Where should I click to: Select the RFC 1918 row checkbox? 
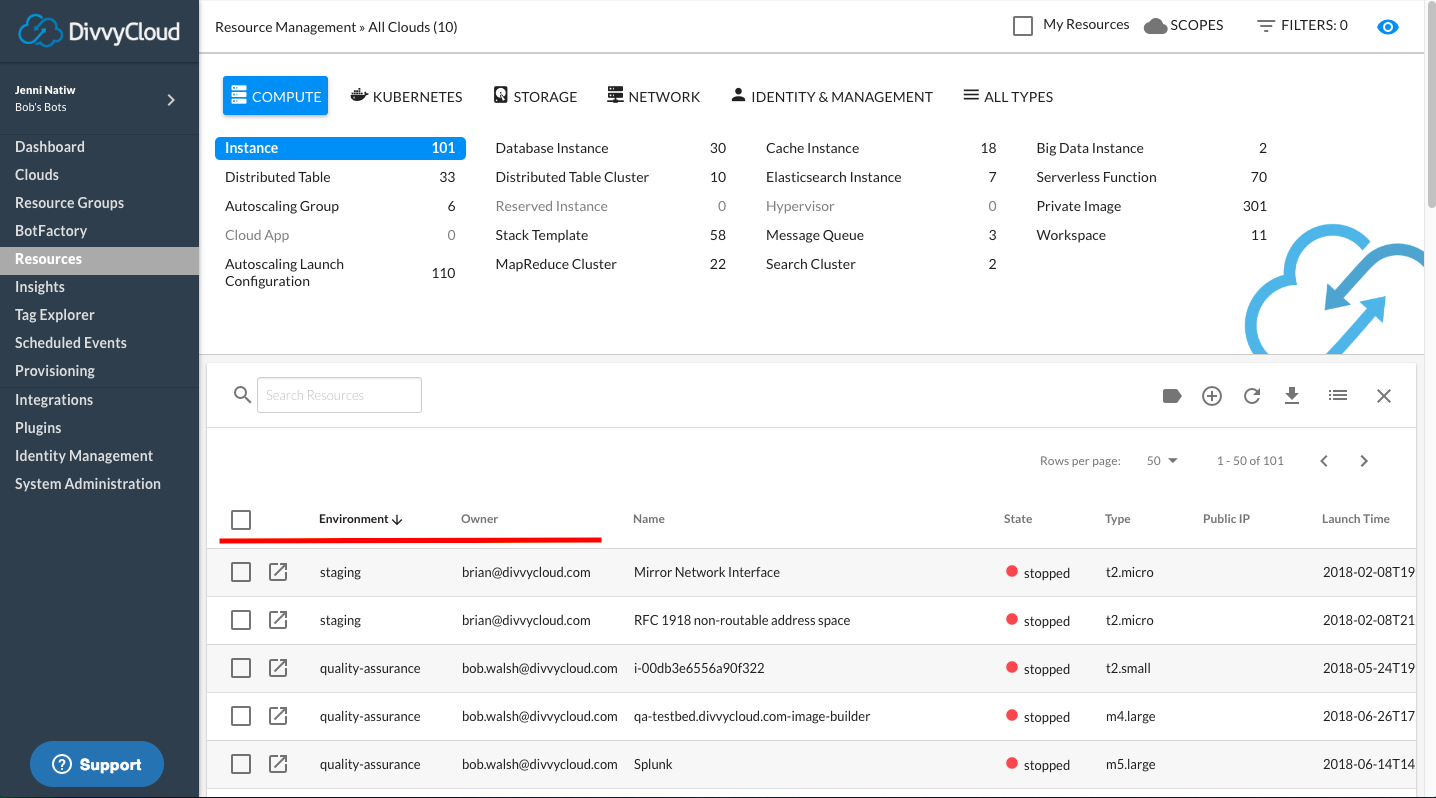click(x=241, y=620)
